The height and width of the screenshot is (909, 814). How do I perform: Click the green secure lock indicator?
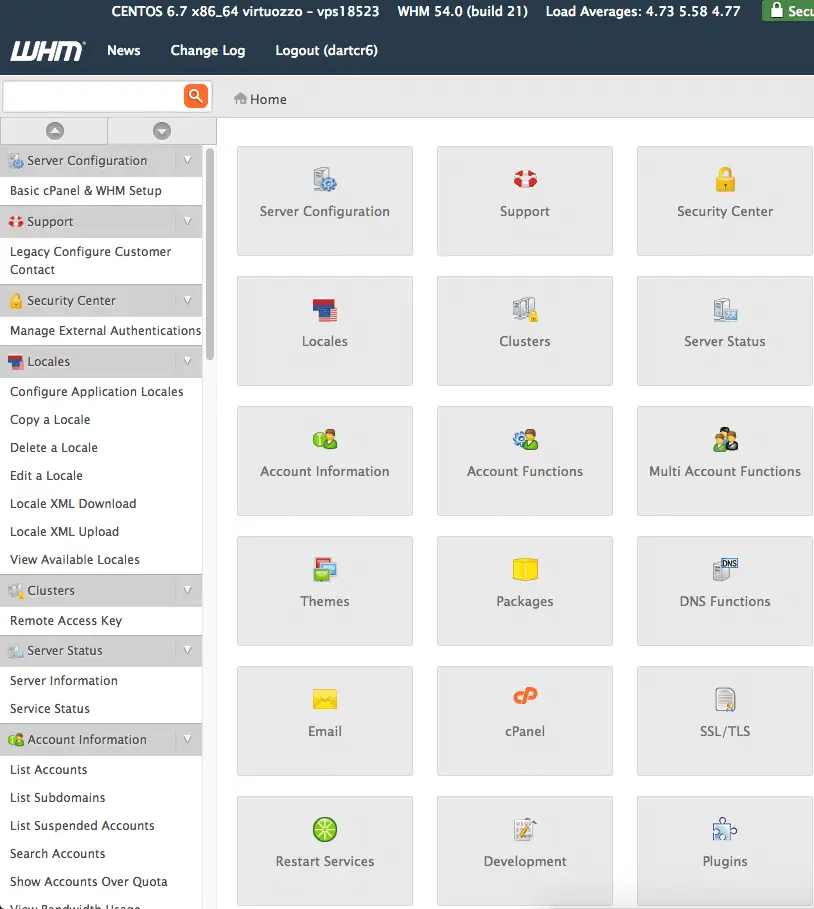788,10
